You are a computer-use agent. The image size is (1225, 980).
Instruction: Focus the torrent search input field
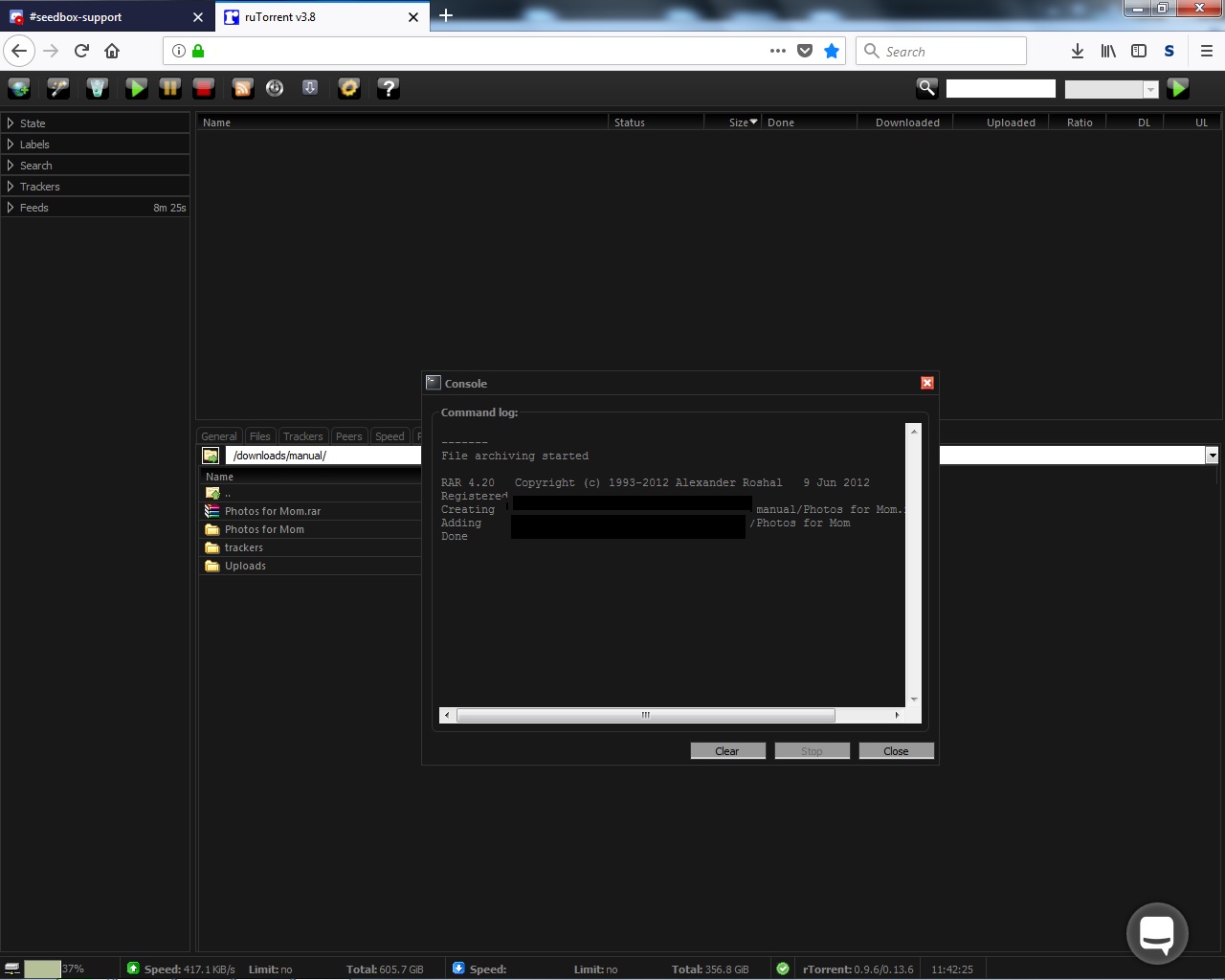pos(1000,89)
